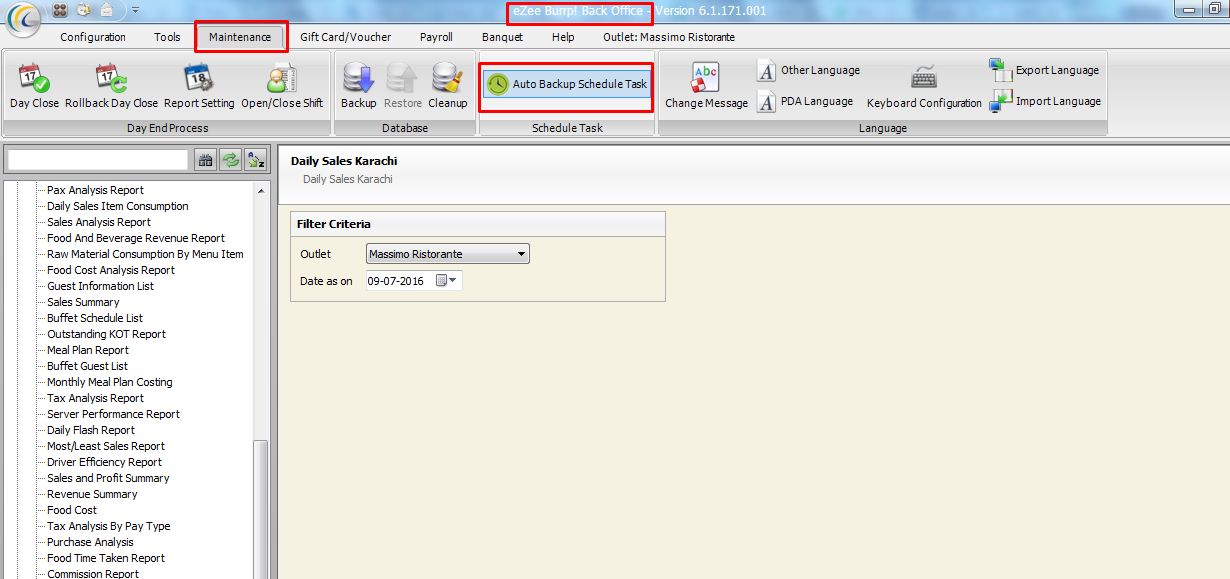Open the Banquet tab
Image resolution: width=1230 pixels, height=579 pixels.
point(502,37)
